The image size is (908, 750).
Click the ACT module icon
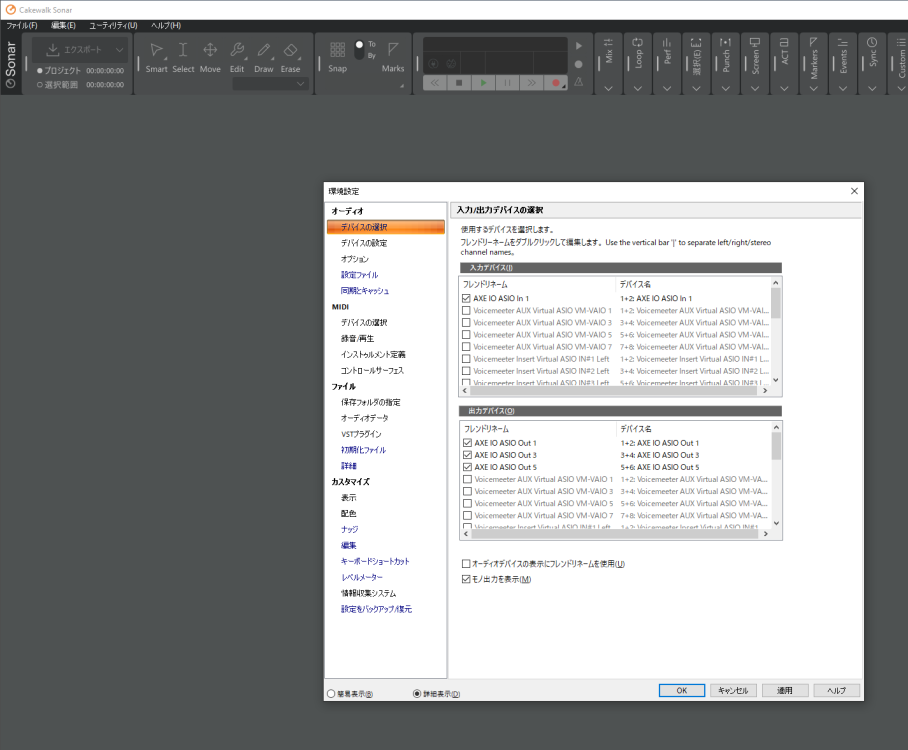784,42
